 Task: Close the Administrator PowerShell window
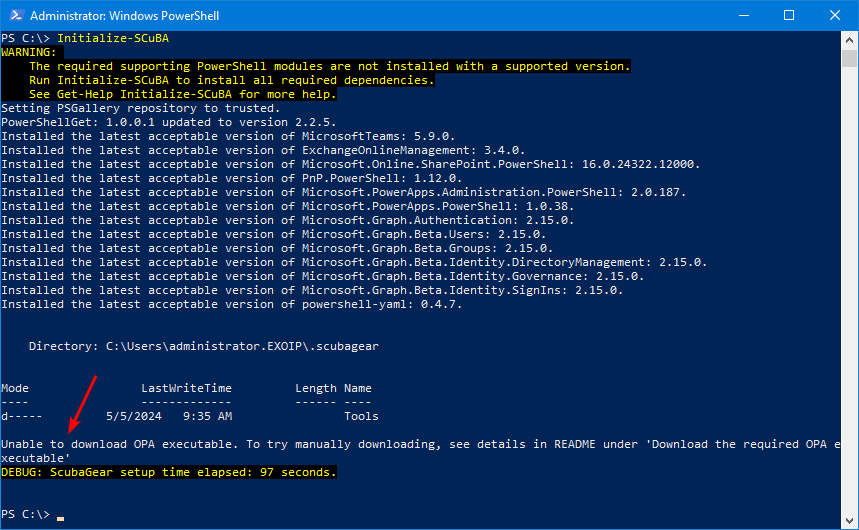(835, 16)
